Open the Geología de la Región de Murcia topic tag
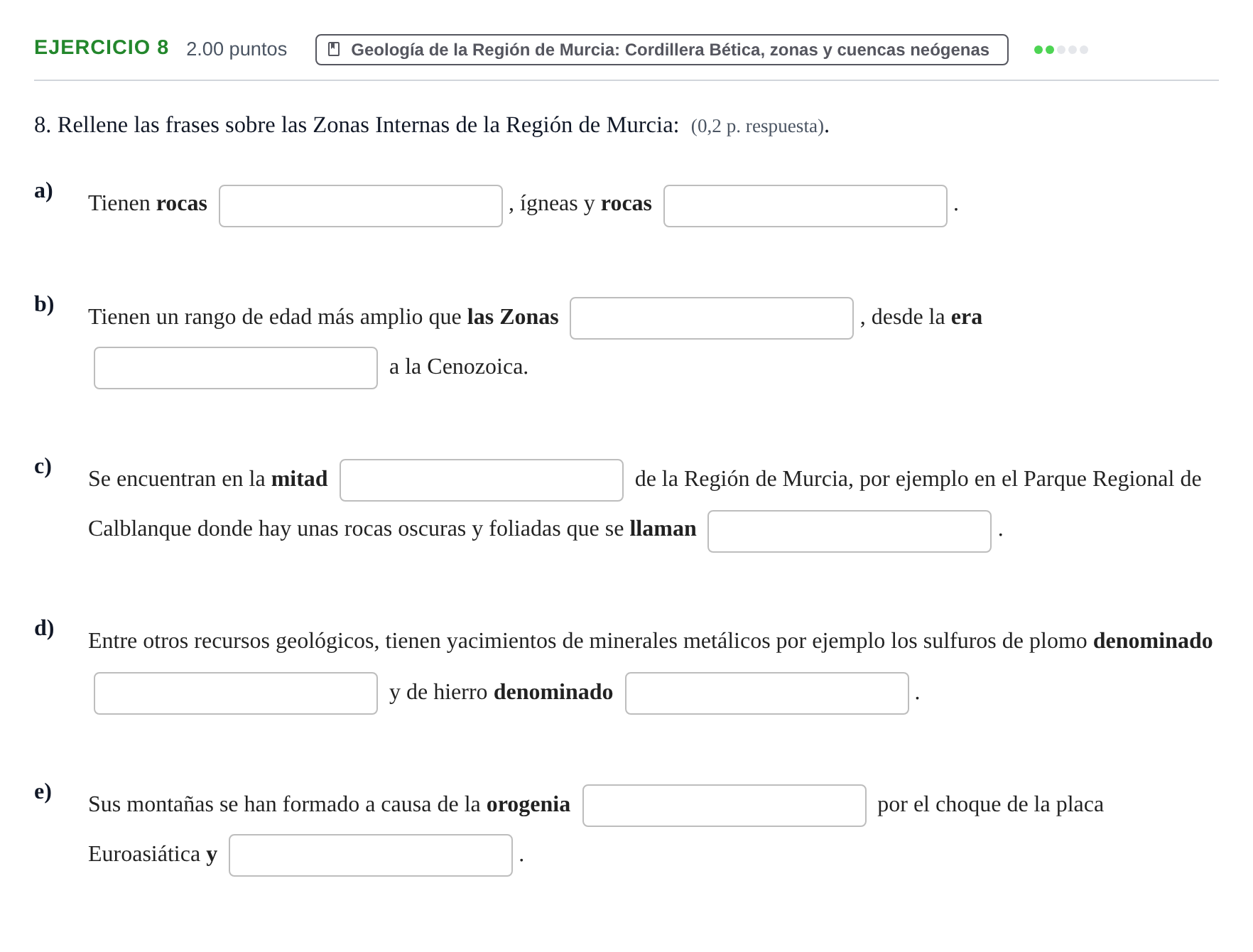This screenshot has height=952, width=1253. [661, 50]
